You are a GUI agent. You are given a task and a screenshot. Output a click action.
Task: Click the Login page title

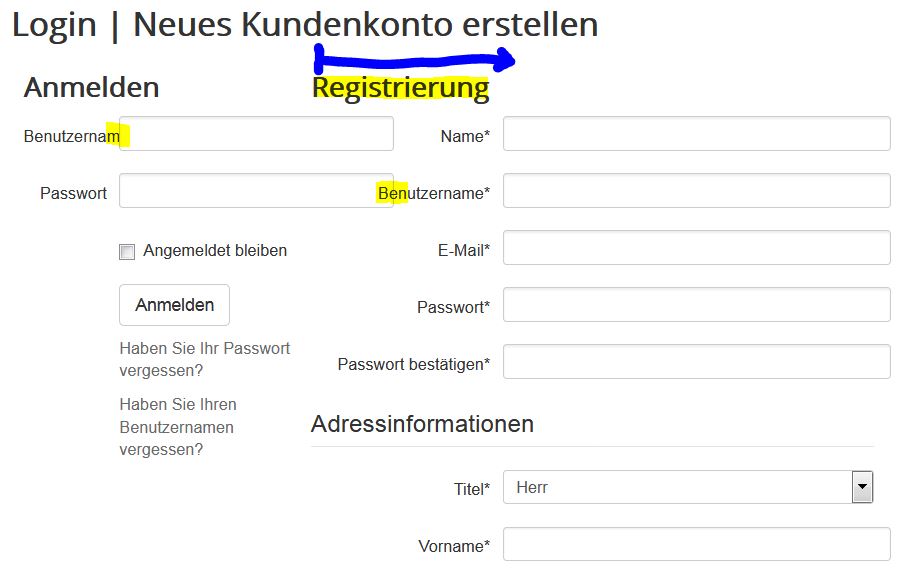tap(54, 25)
